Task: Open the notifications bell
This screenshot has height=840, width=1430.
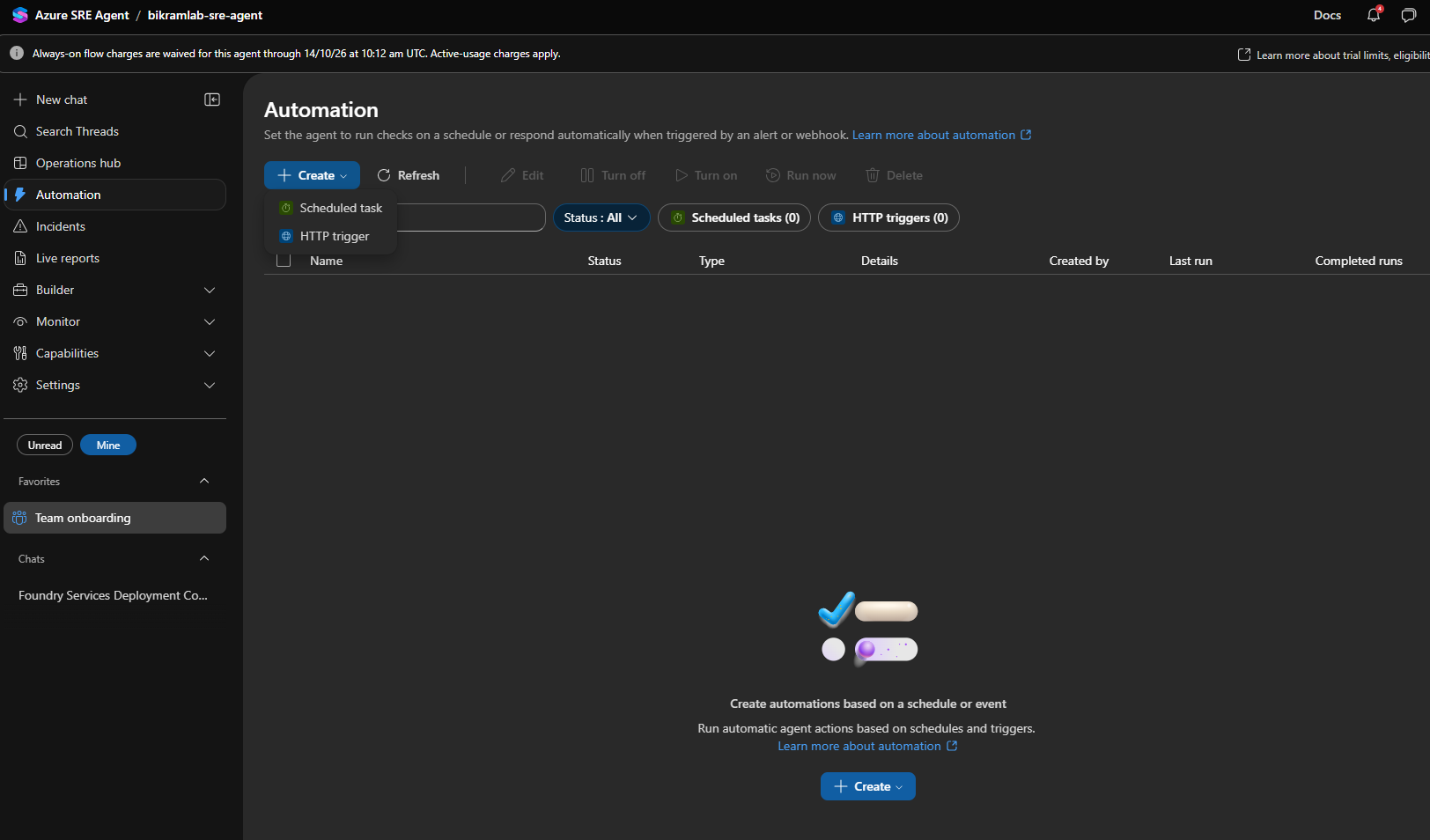Action: [x=1374, y=15]
